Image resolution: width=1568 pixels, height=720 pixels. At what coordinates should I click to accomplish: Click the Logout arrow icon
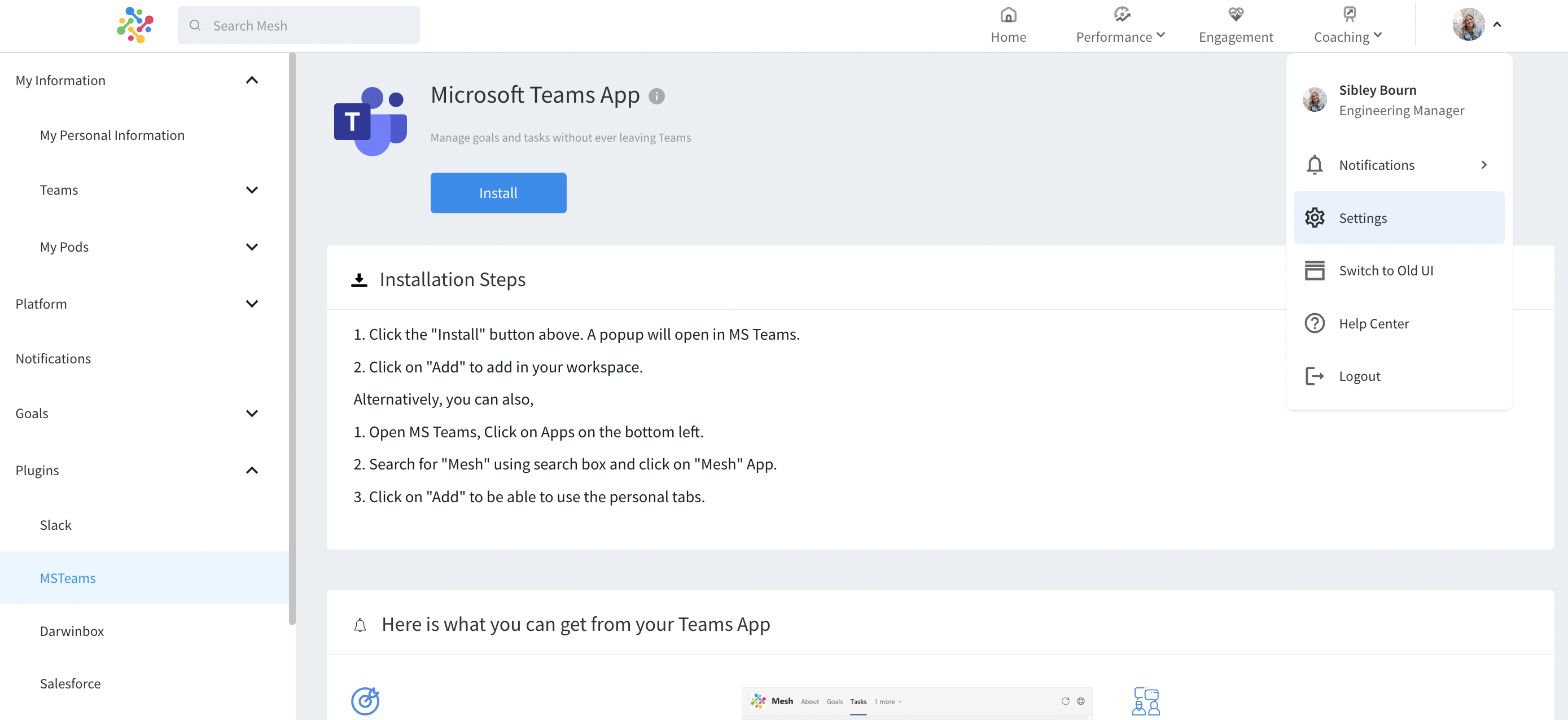pyautogui.click(x=1314, y=376)
